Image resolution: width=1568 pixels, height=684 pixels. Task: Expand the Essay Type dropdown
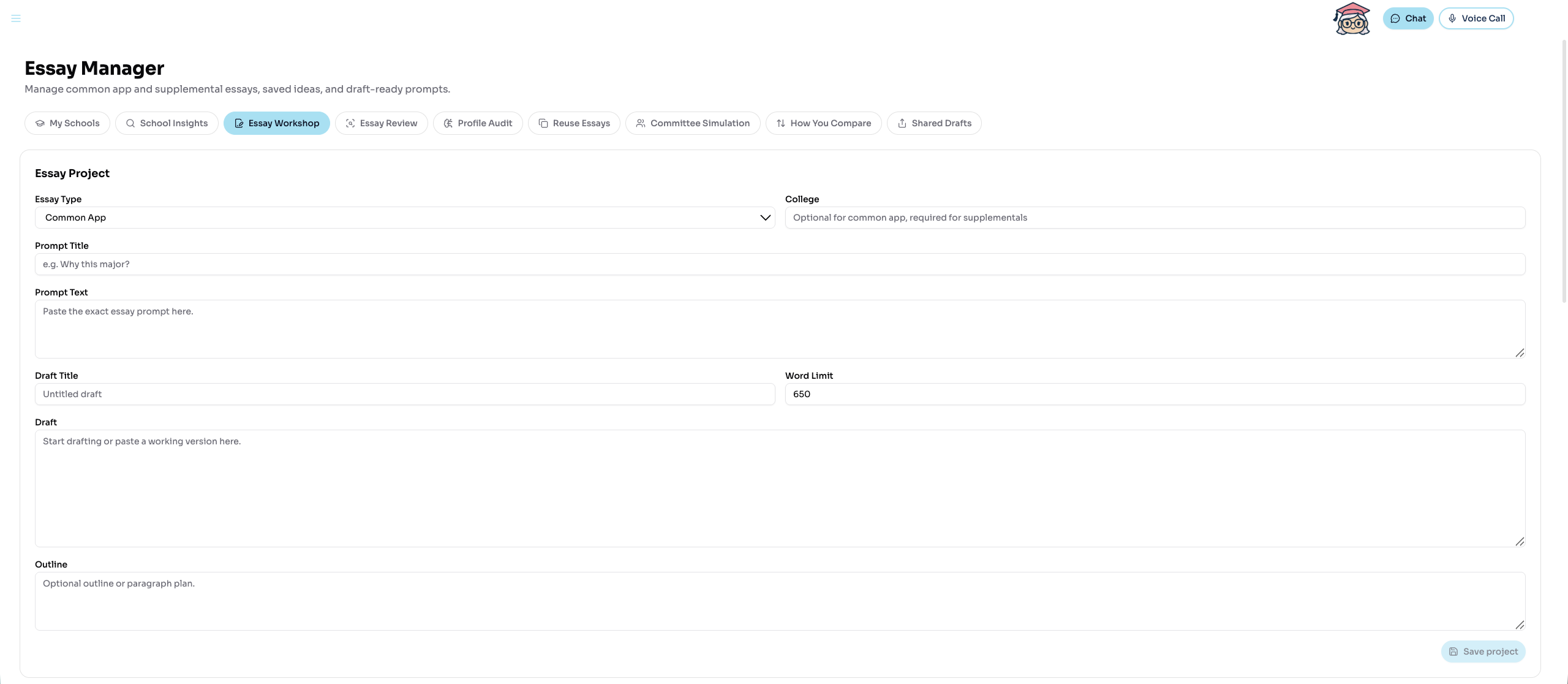(405, 218)
